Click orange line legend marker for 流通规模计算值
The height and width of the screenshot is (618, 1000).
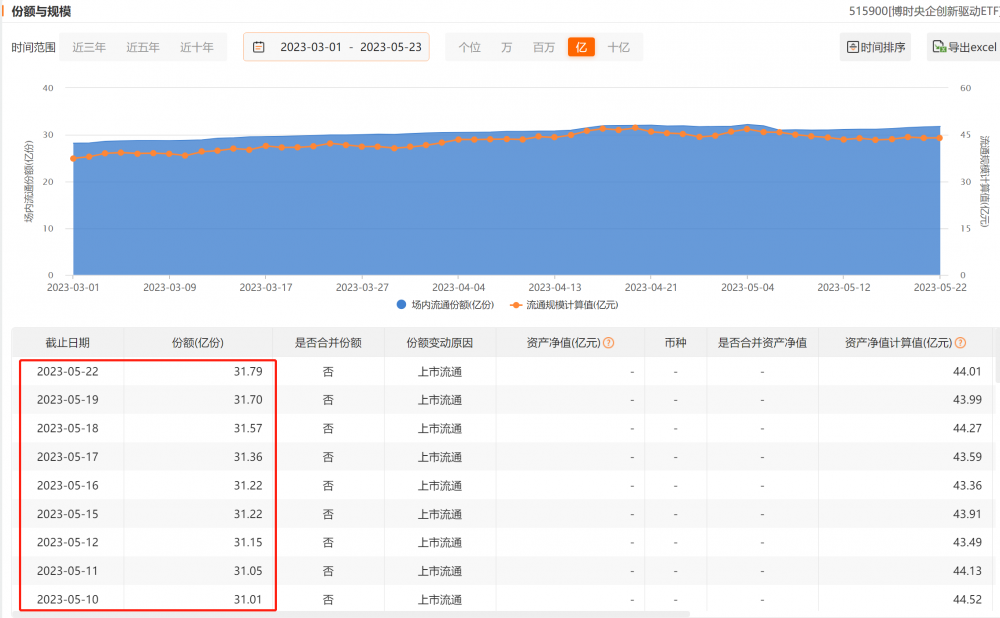click(516, 305)
